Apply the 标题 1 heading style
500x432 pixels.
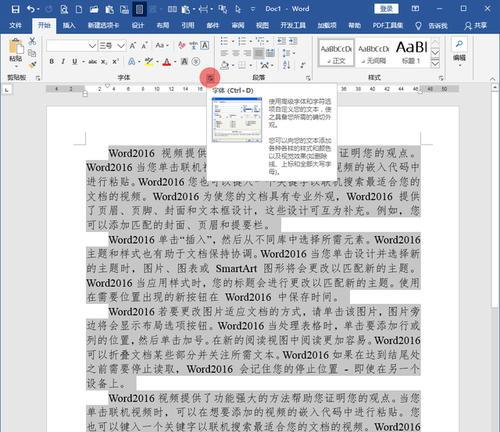[x=411, y=52]
